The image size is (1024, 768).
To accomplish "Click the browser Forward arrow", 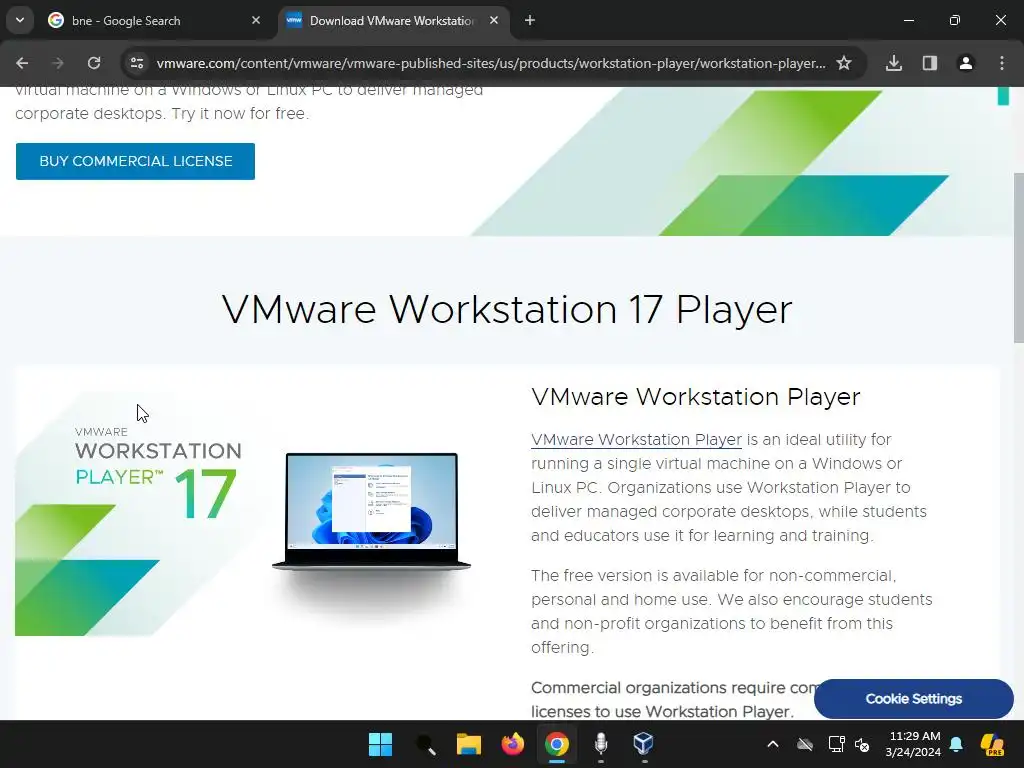I will (x=57, y=63).
